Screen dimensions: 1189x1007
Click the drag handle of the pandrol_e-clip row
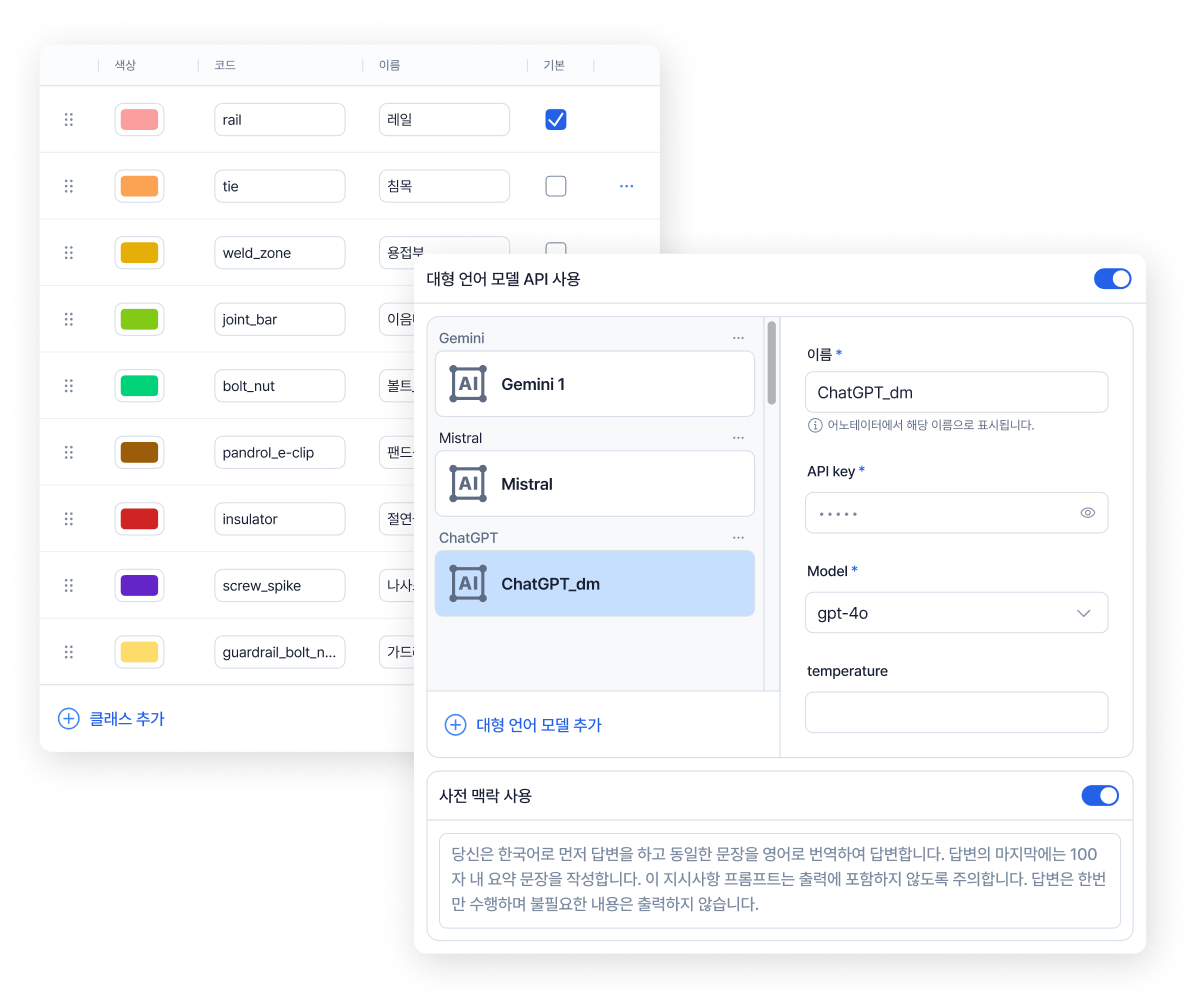(x=69, y=453)
